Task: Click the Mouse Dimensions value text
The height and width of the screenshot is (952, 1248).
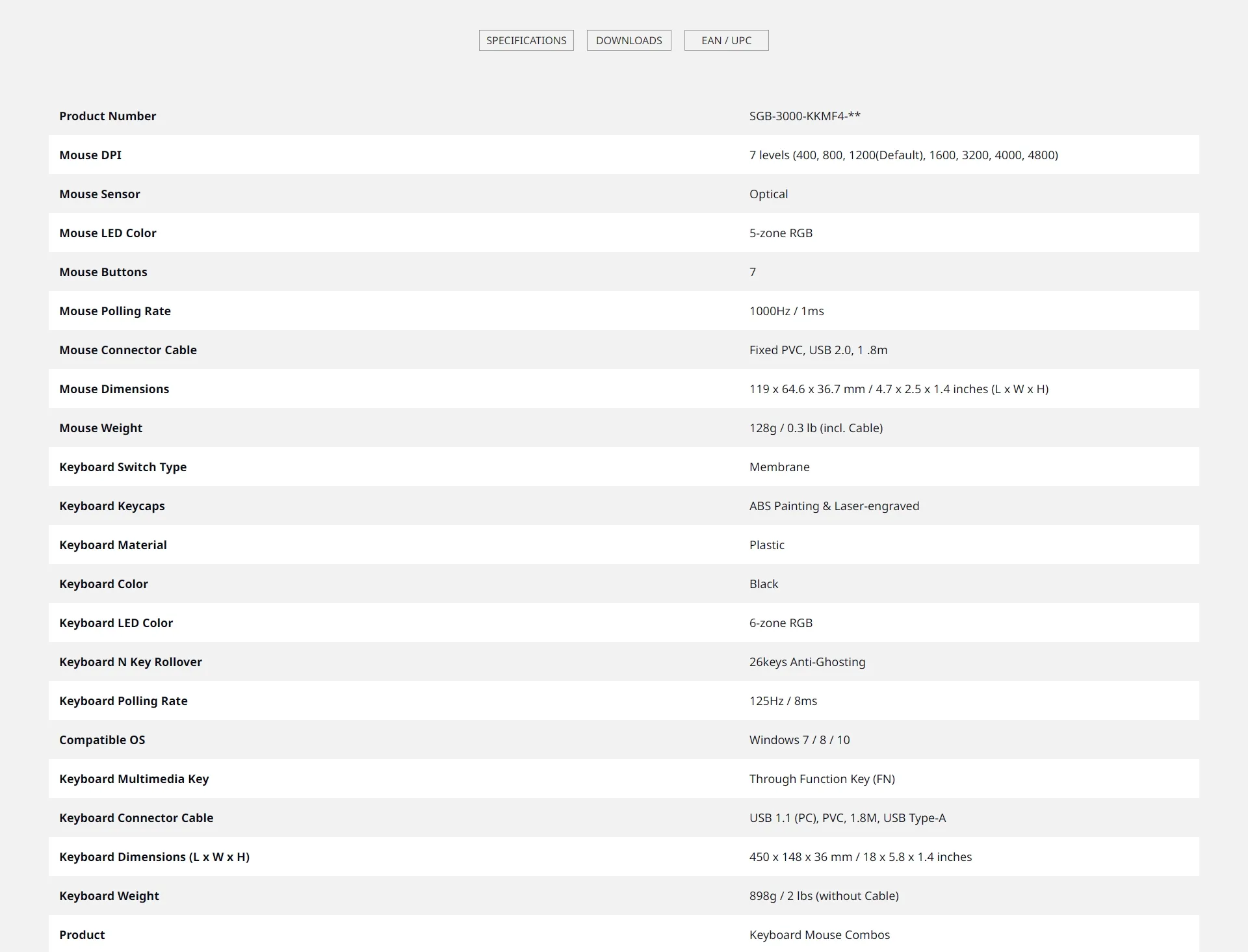Action: pyautogui.click(x=899, y=389)
